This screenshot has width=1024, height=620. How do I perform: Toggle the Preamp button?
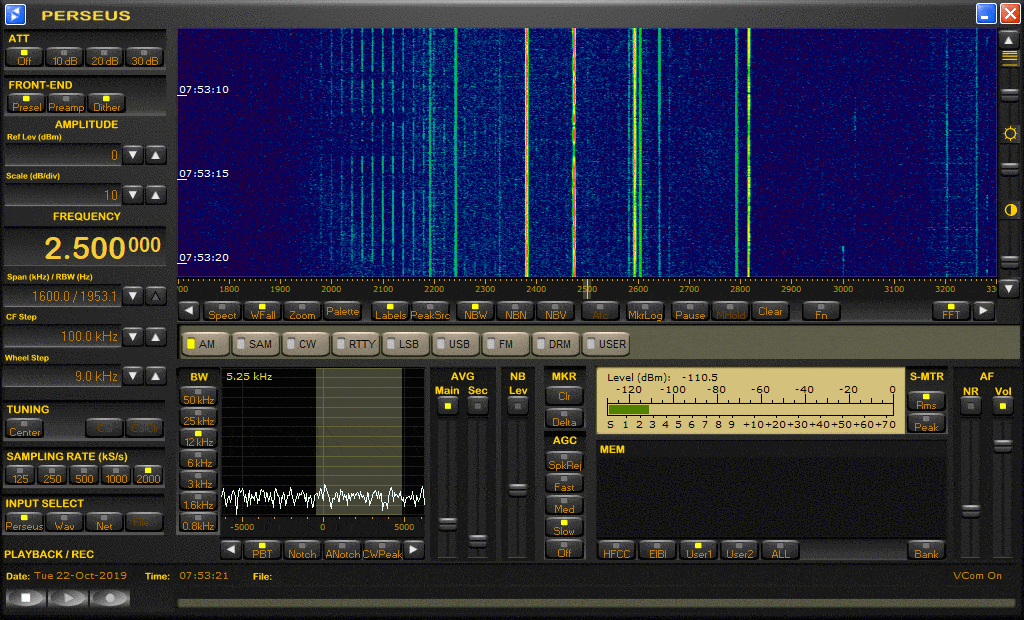point(66,103)
